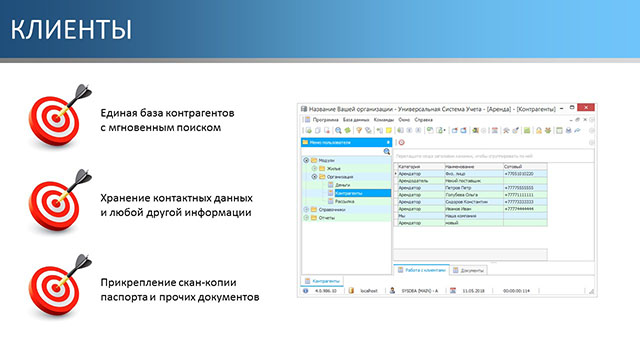Click the blue info icon in status bar
This screenshot has width=640, height=360.
coord(305,291)
